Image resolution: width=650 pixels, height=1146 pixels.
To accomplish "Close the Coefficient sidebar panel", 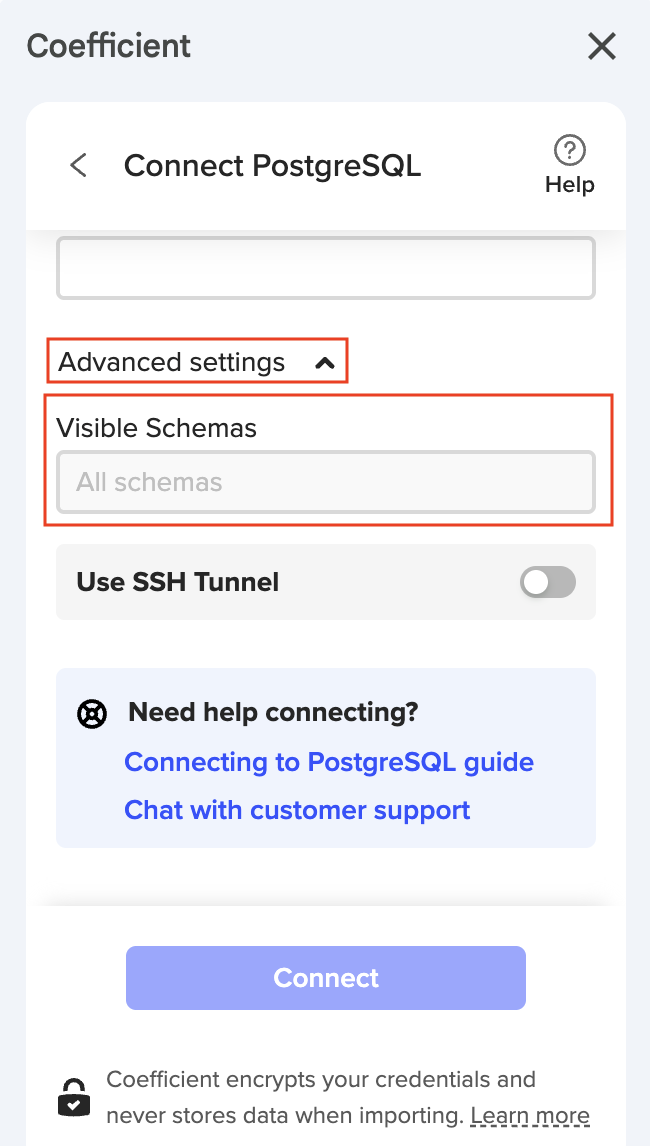I will [x=601, y=46].
